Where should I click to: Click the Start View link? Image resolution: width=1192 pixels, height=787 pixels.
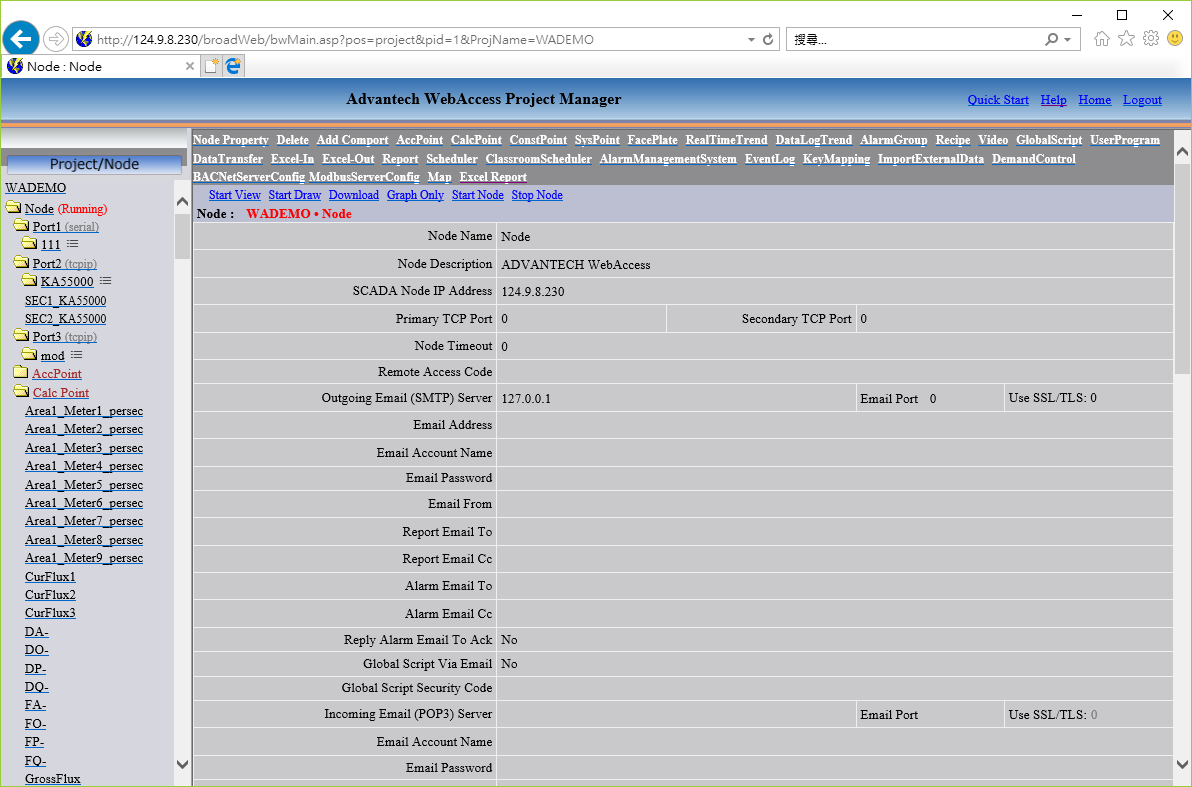234,195
